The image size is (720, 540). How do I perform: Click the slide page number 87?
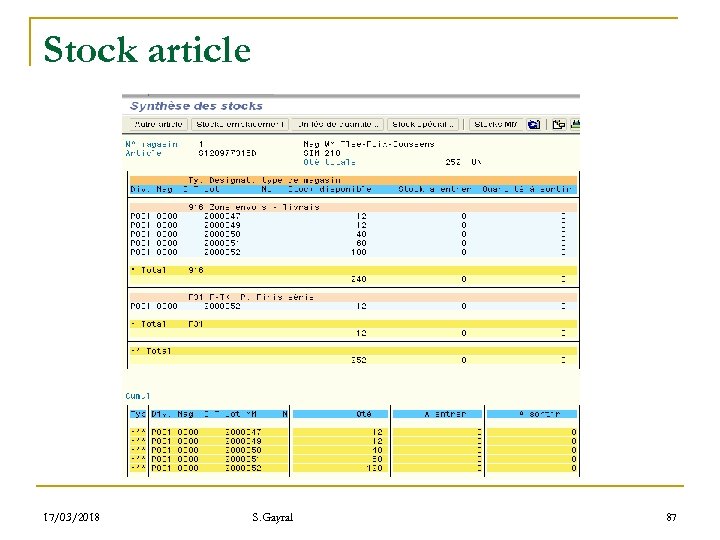coord(671,517)
